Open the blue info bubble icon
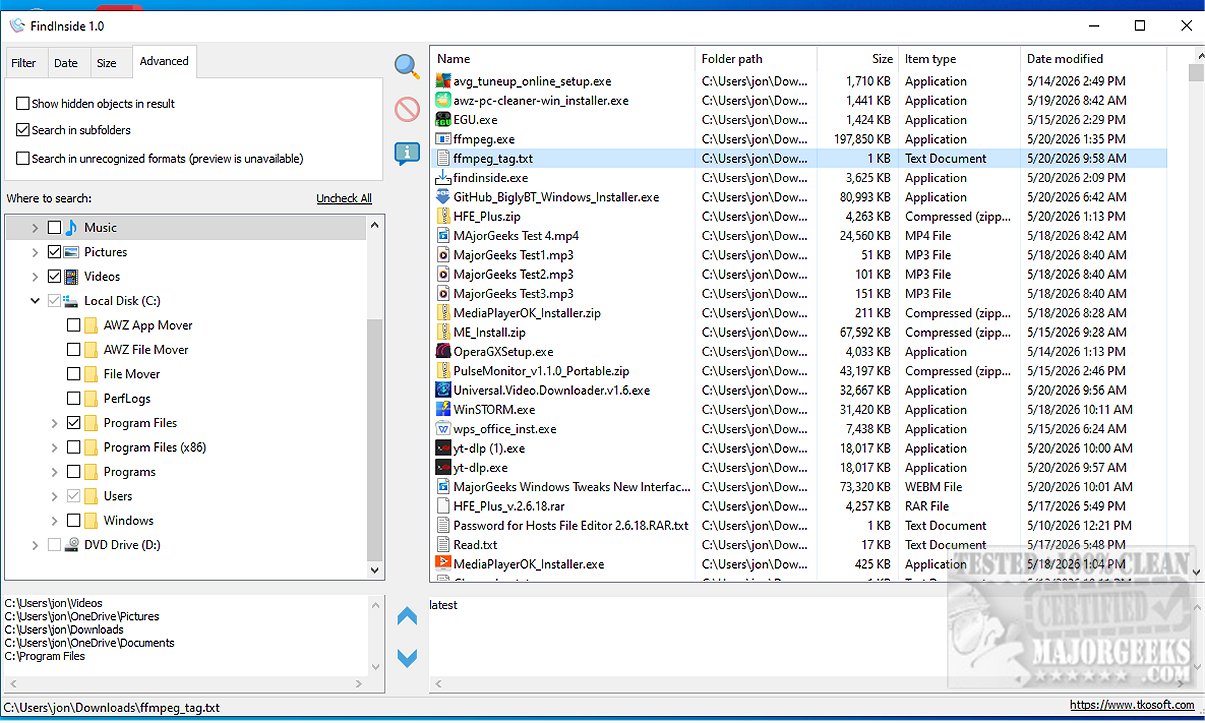This screenshot has width=1205, height=723. tap(407, 153)
